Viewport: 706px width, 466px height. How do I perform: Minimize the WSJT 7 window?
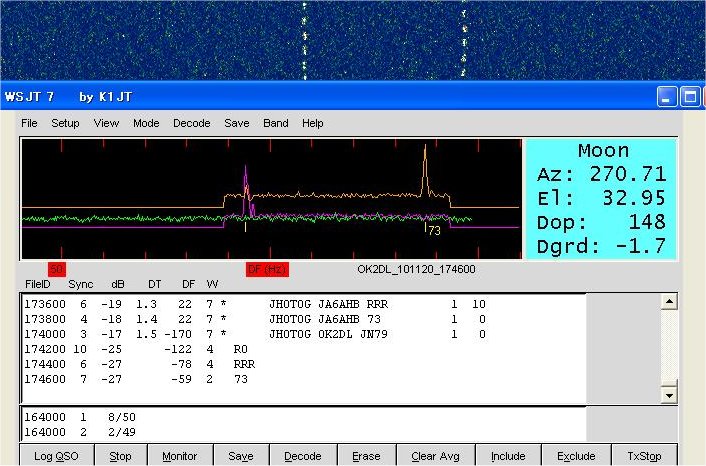coord(667,97)
